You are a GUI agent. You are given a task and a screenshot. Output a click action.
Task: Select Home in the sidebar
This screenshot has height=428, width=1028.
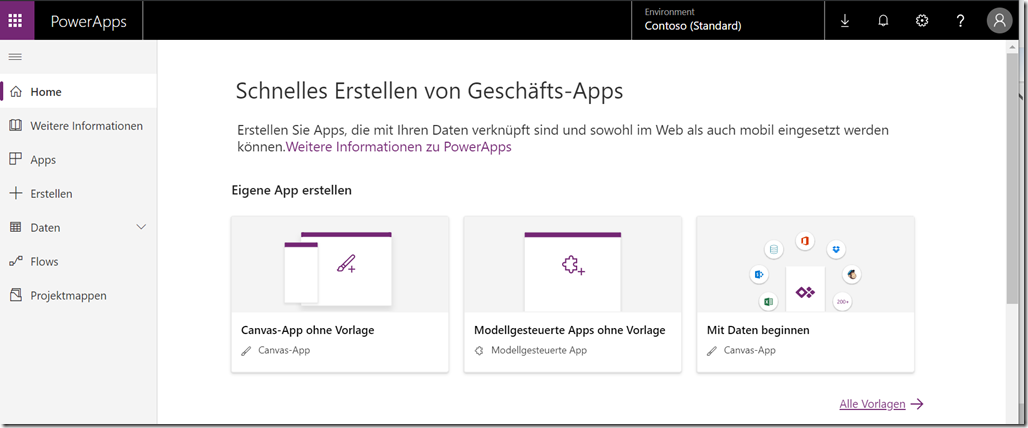coord(79,92)
